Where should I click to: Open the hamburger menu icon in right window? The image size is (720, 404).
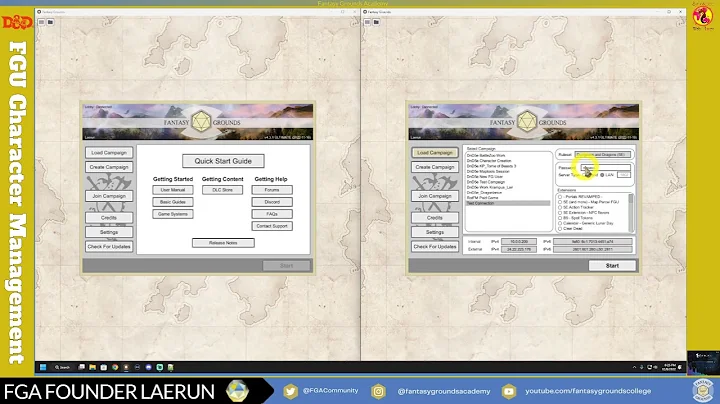(x=367, y=22)
